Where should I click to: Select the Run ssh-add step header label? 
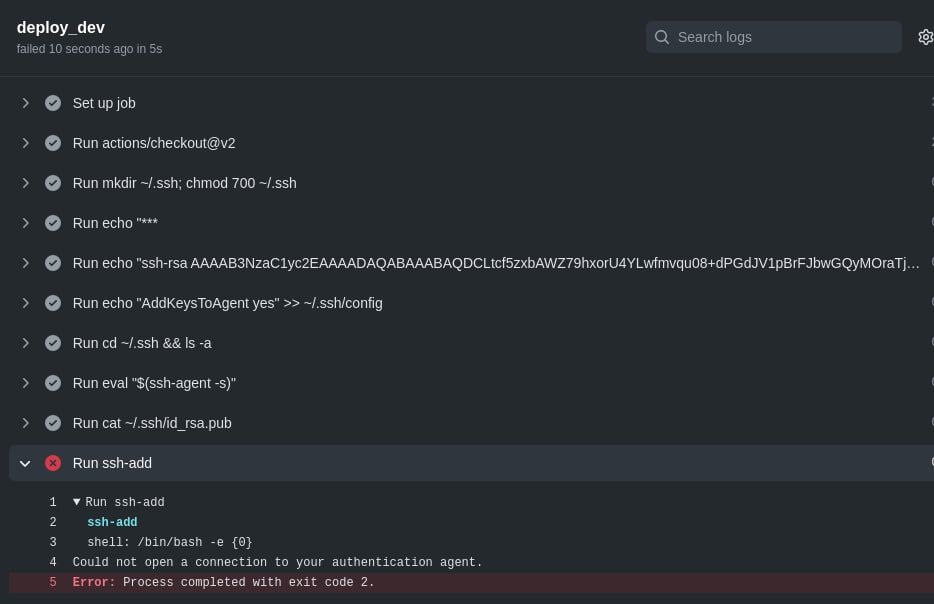(112, 463)
